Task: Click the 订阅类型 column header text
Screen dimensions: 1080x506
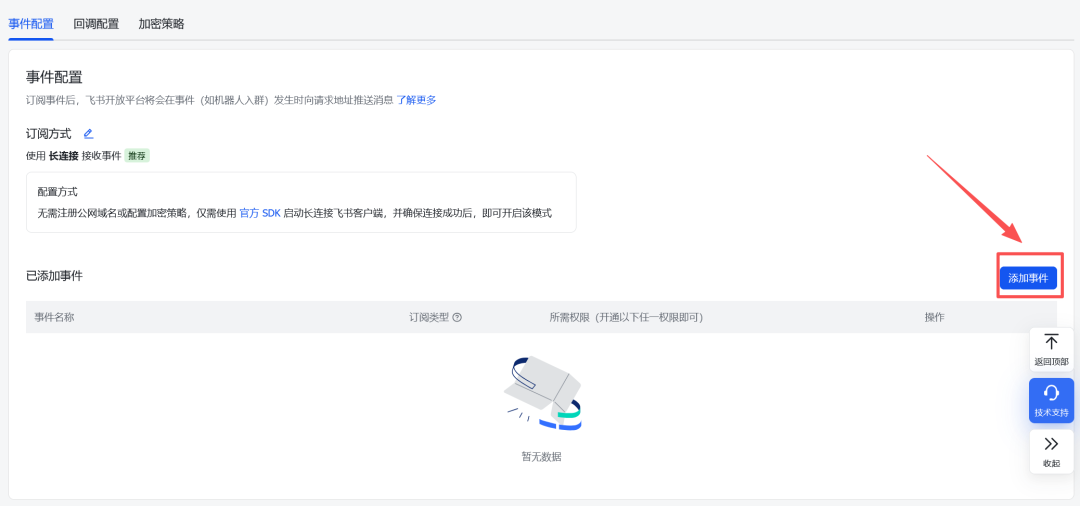Action: [429, 317]
